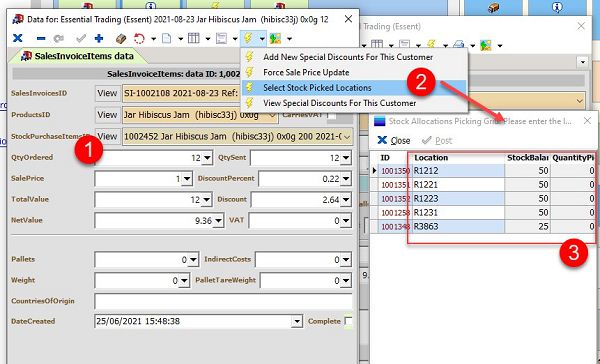Click the info icon on the top-right blue tab
600x364 pixels.
point(558,7)
